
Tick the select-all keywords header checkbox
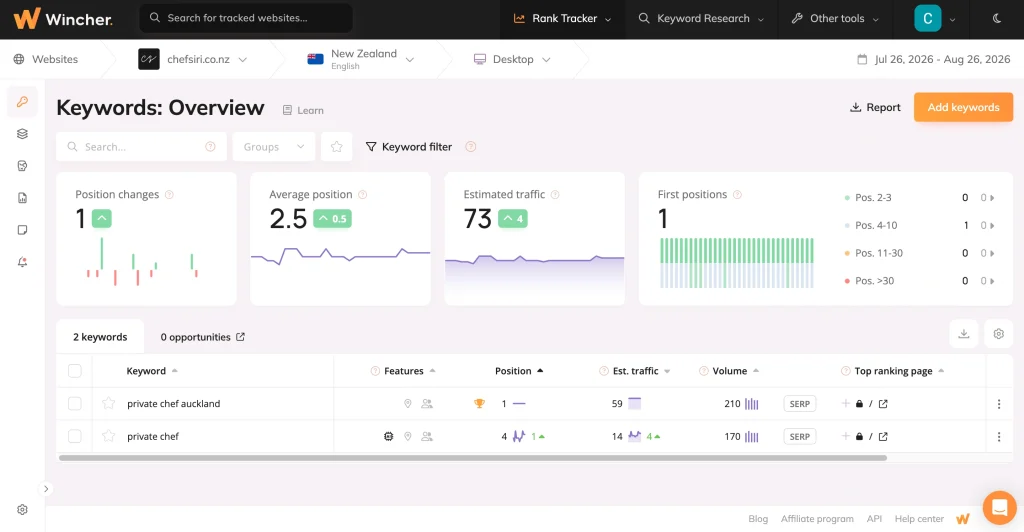coord(75,371)
